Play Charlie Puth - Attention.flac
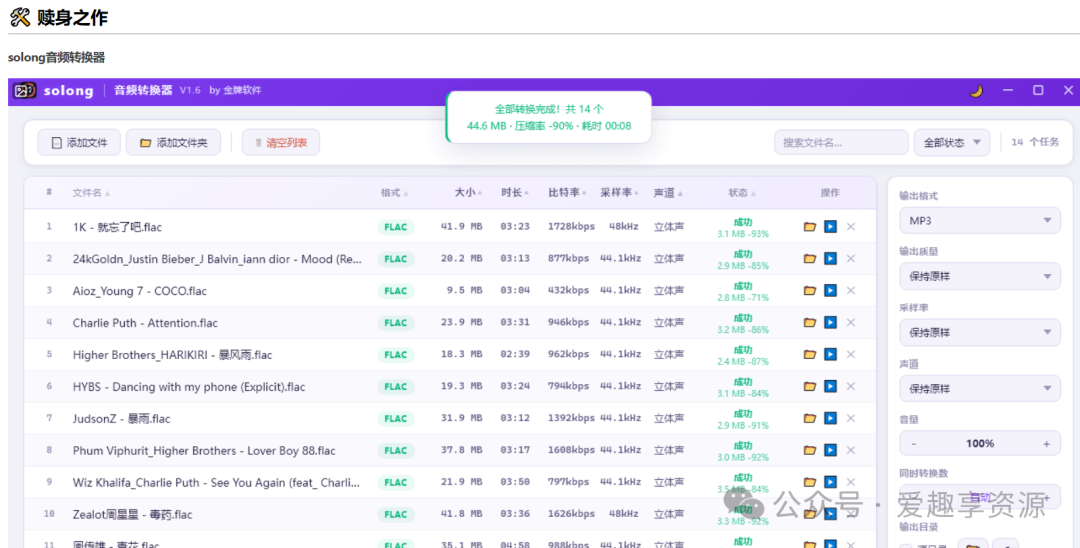Screen dimensions: 1080x548 click(x=831, y=322)
